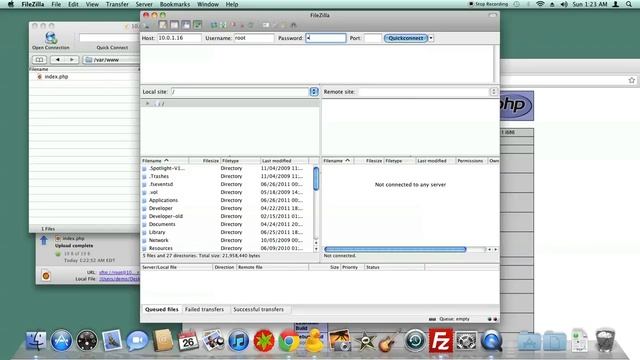The width and height of the screenshot is (640, 360).
Task: Select the Documents directory row
Action: coord(227,224)
